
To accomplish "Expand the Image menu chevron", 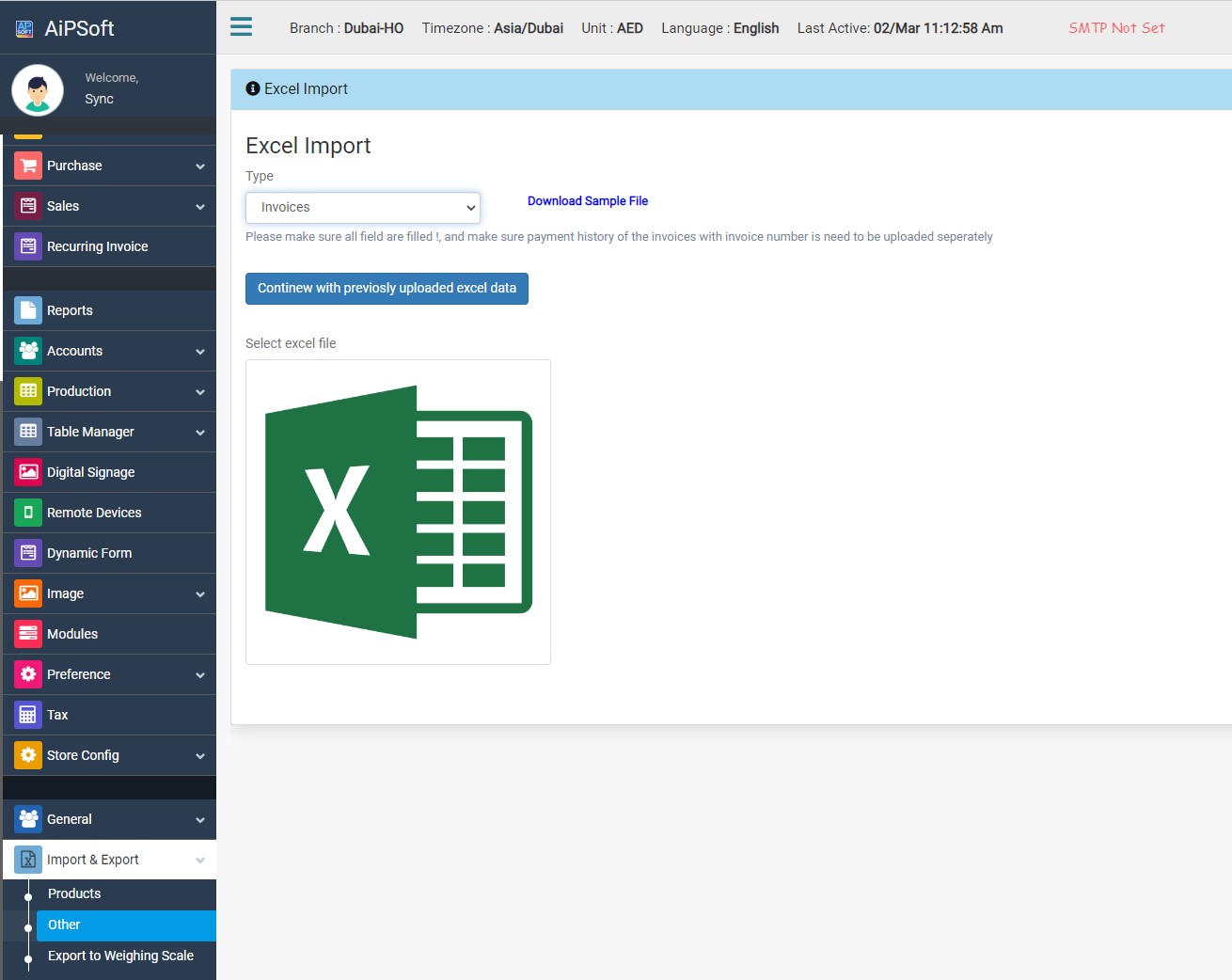I will (200, 594).
